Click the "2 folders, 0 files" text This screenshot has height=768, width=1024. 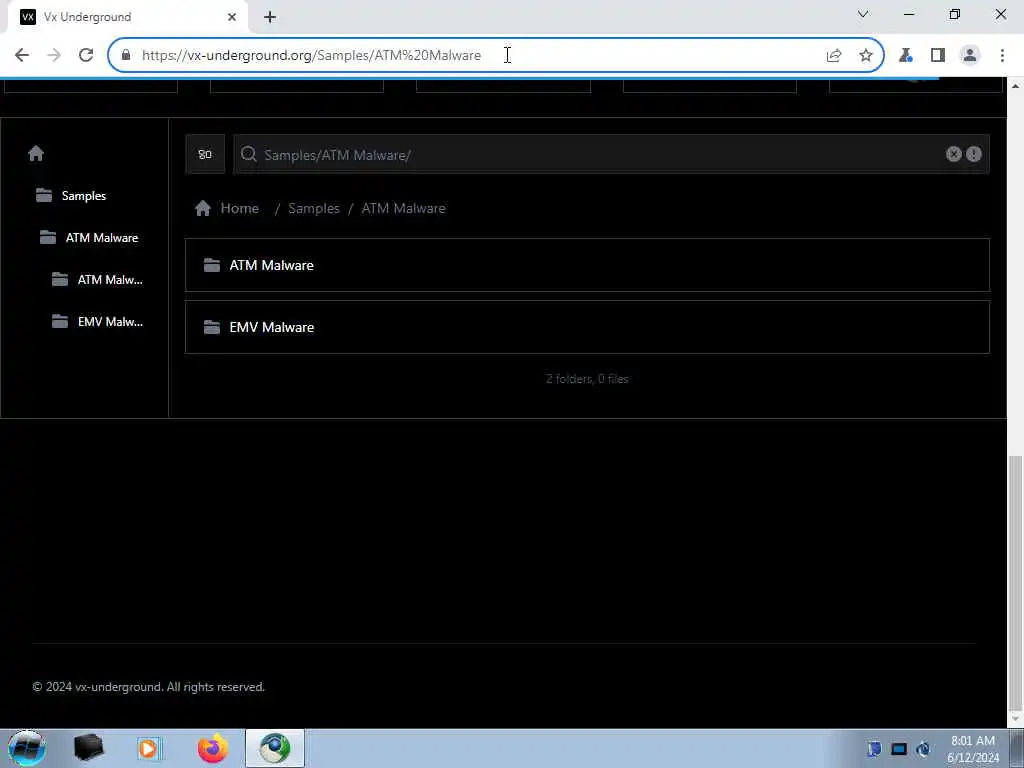click(587, 379)
